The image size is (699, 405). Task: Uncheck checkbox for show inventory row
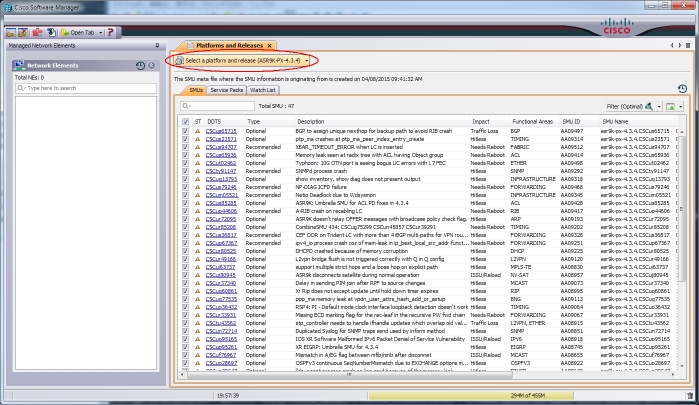(185, 179)
